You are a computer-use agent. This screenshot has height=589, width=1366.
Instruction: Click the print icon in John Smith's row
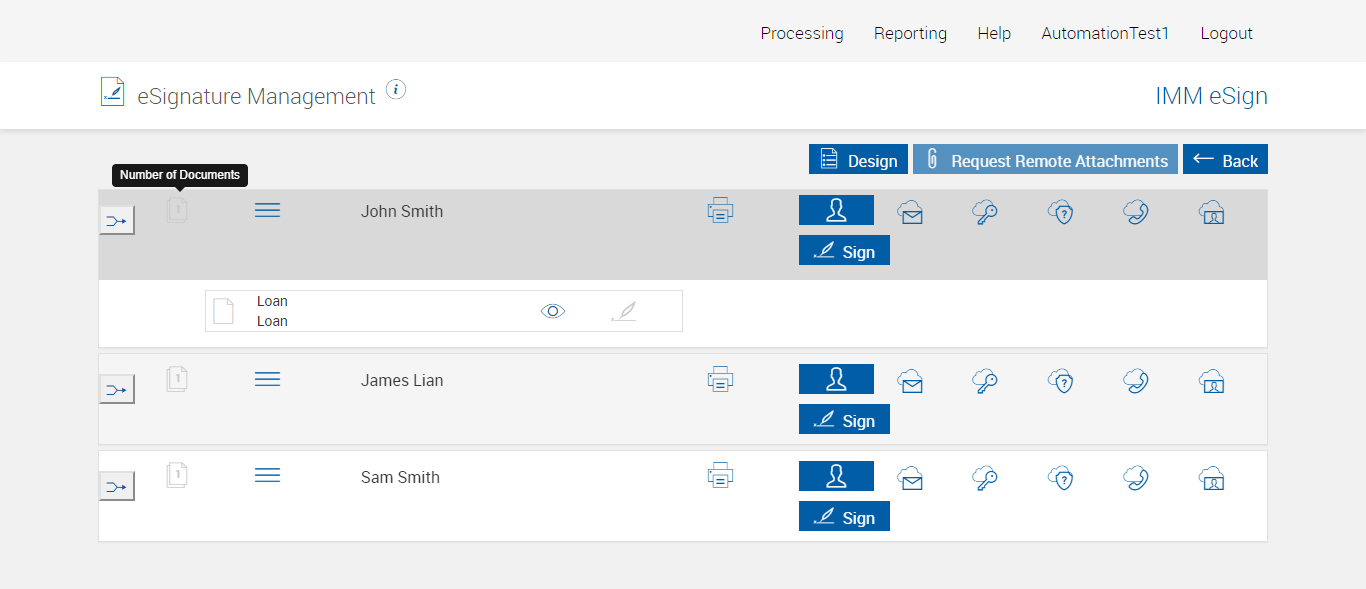click(x=720, y=211)
